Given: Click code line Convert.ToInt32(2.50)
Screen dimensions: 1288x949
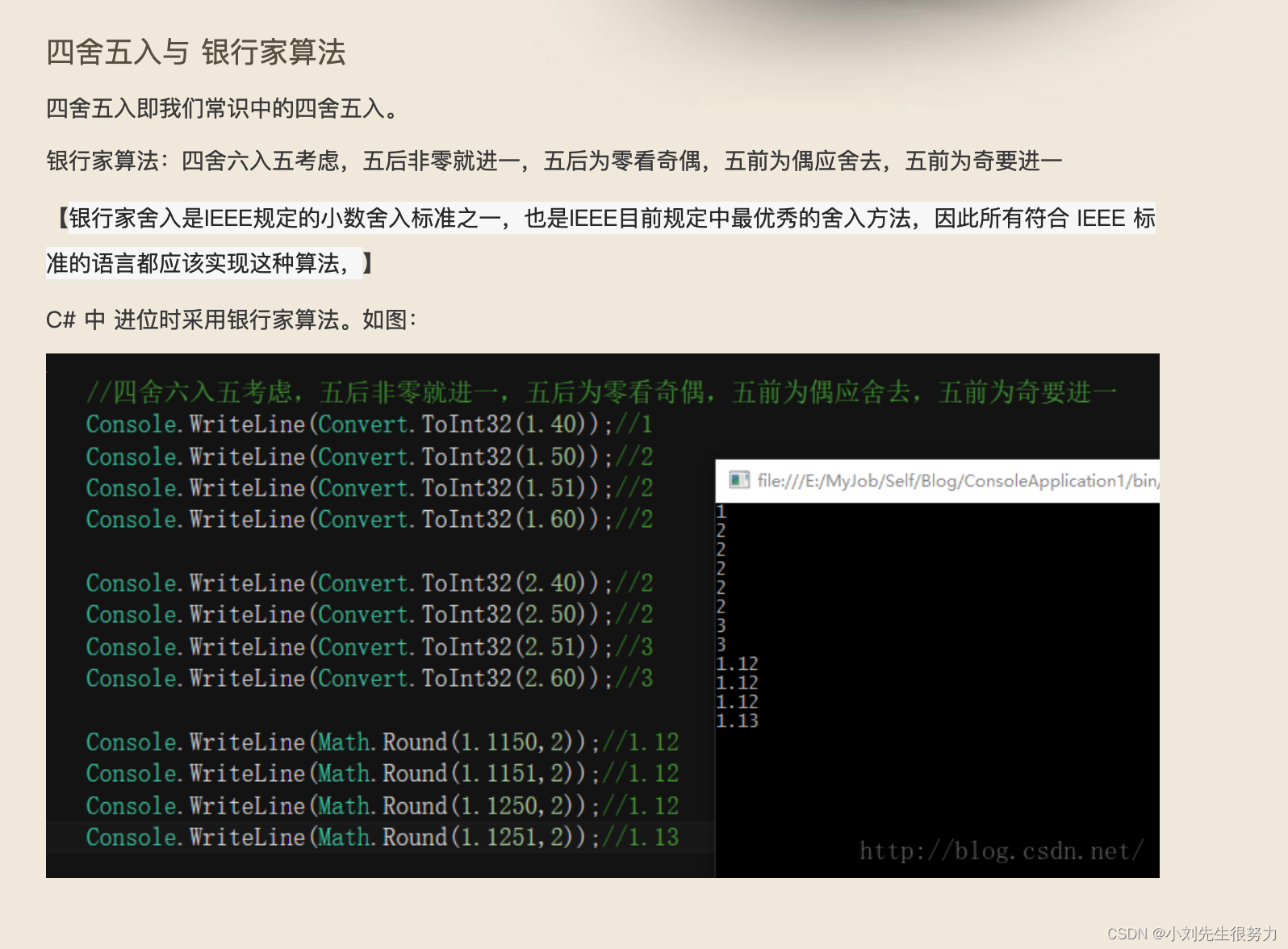Looking at the screenshot, I should pyautogui.click(x=370, y=614).
